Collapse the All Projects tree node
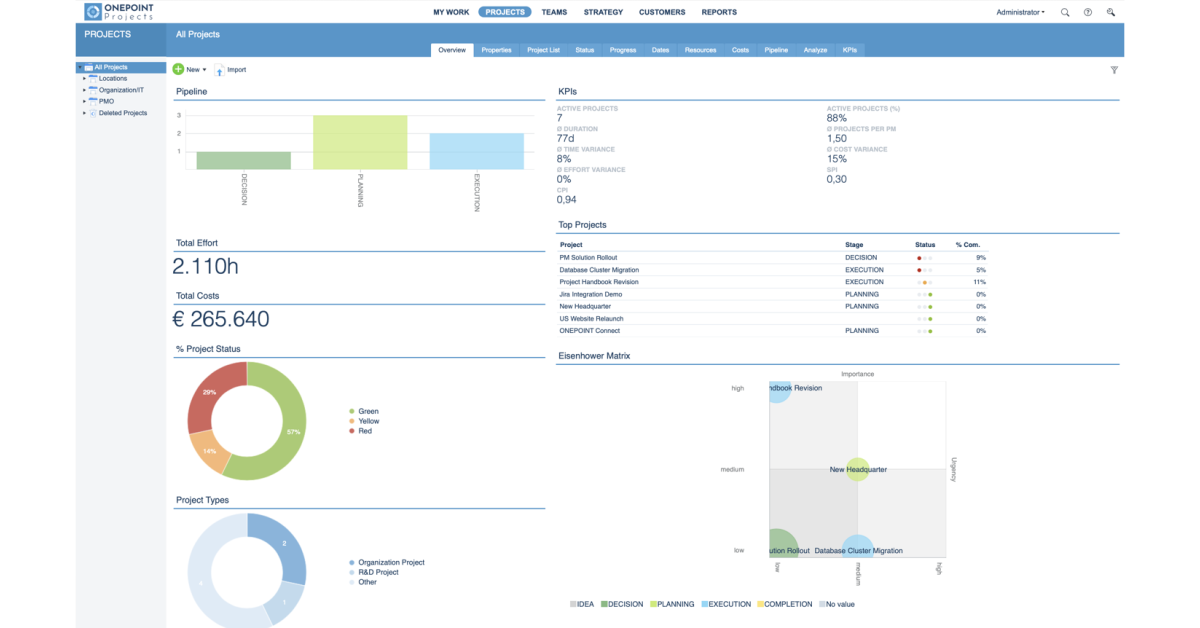 pyautogui.click(x=79, y=67)
